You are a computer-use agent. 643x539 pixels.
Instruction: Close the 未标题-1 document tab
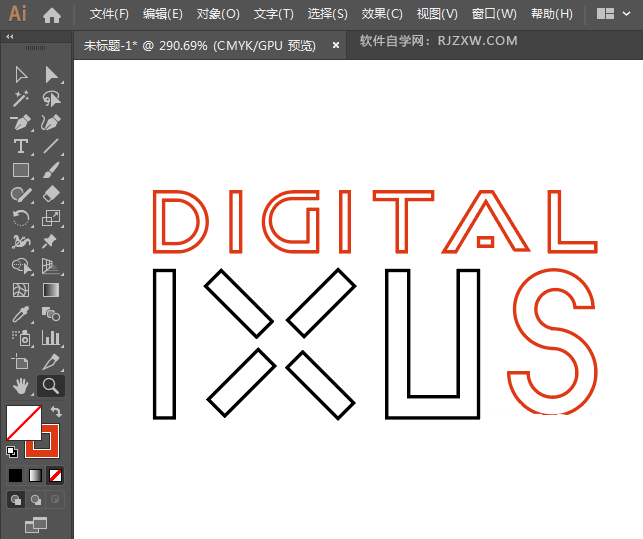(336, 45)
